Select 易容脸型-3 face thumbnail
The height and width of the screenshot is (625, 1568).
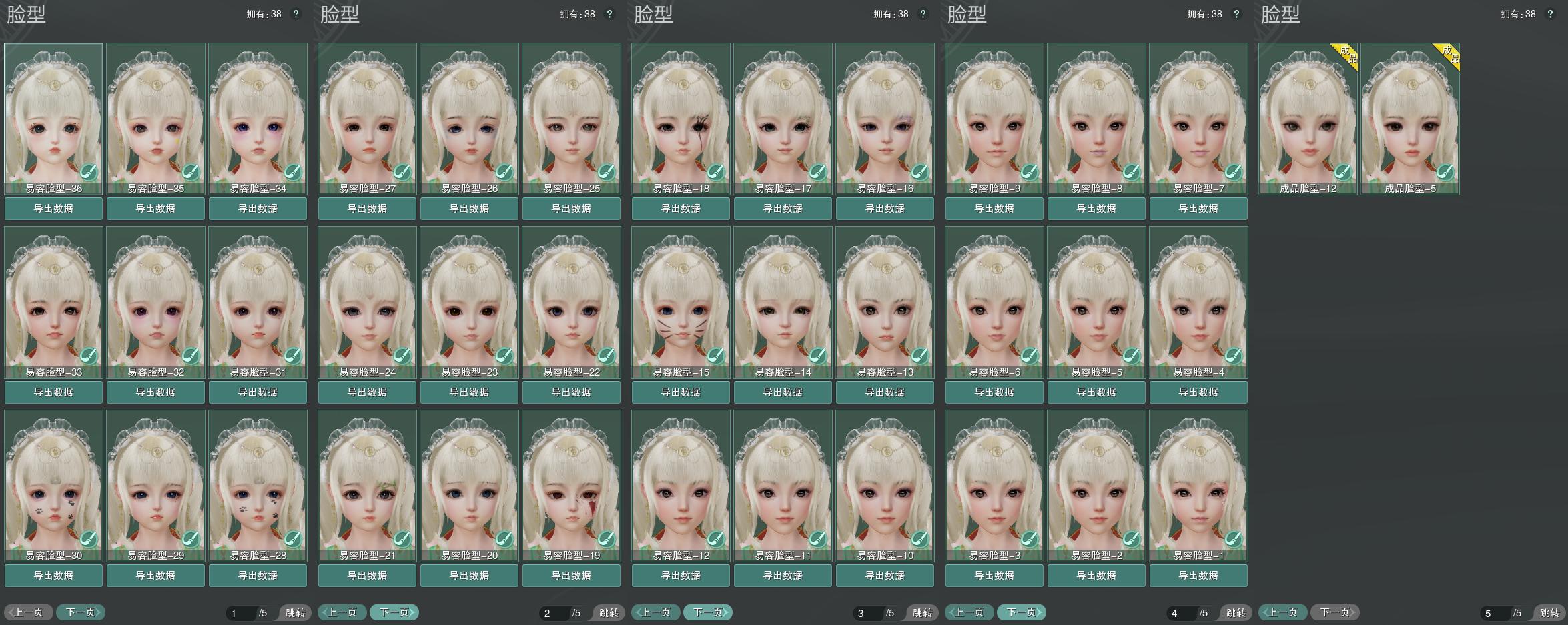pos(994,486)
